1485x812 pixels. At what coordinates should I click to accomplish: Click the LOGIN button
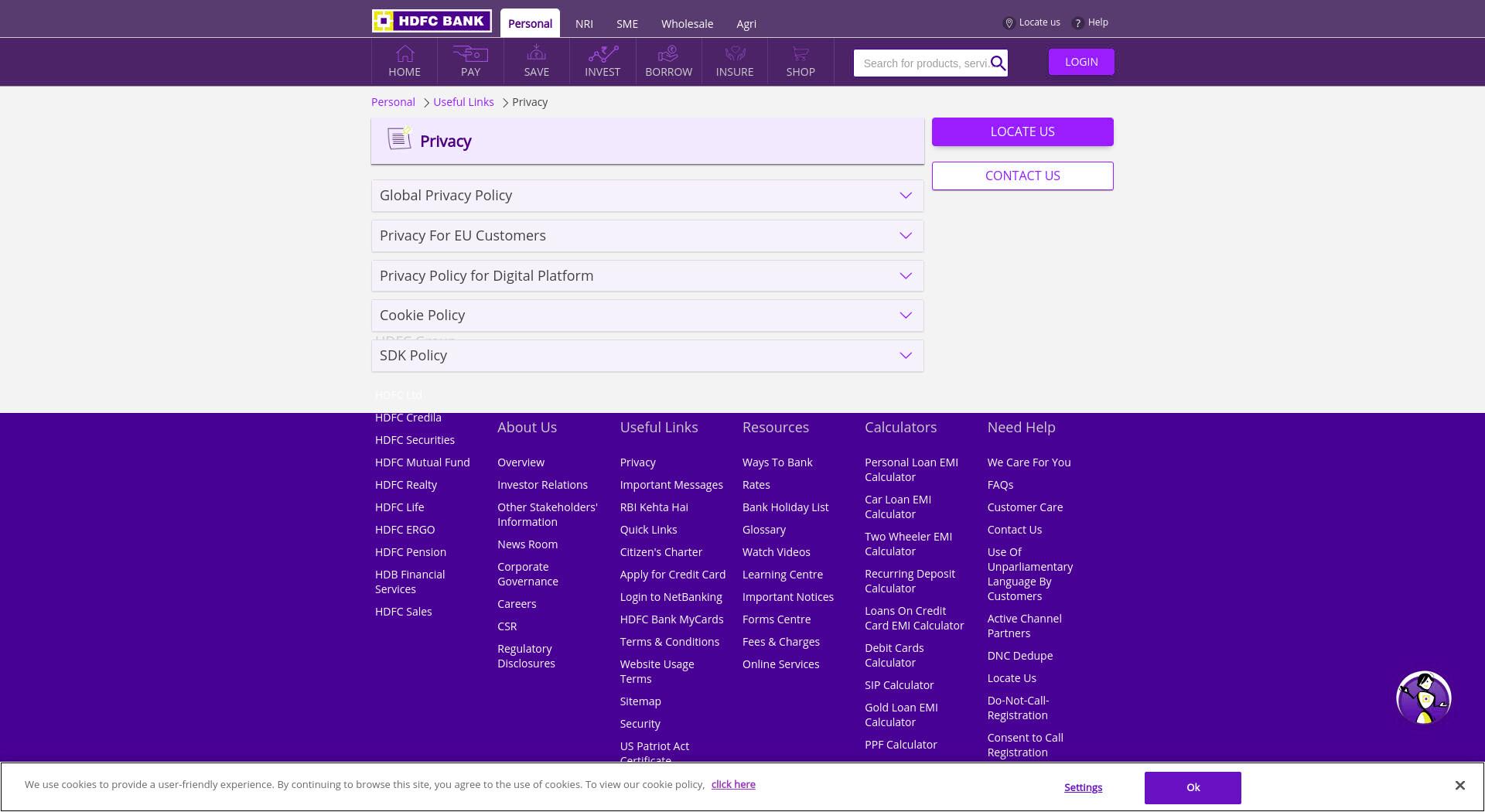1081,62
